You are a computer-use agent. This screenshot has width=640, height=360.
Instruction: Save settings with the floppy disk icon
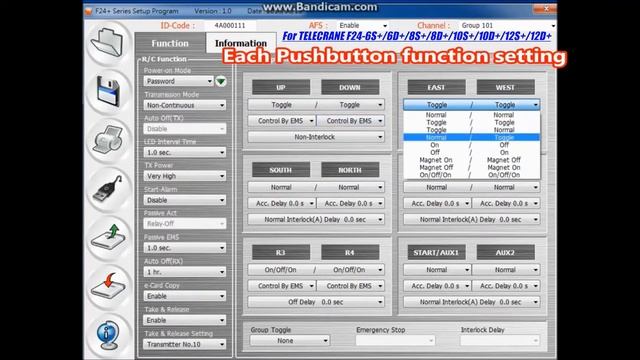pos(108,91)
